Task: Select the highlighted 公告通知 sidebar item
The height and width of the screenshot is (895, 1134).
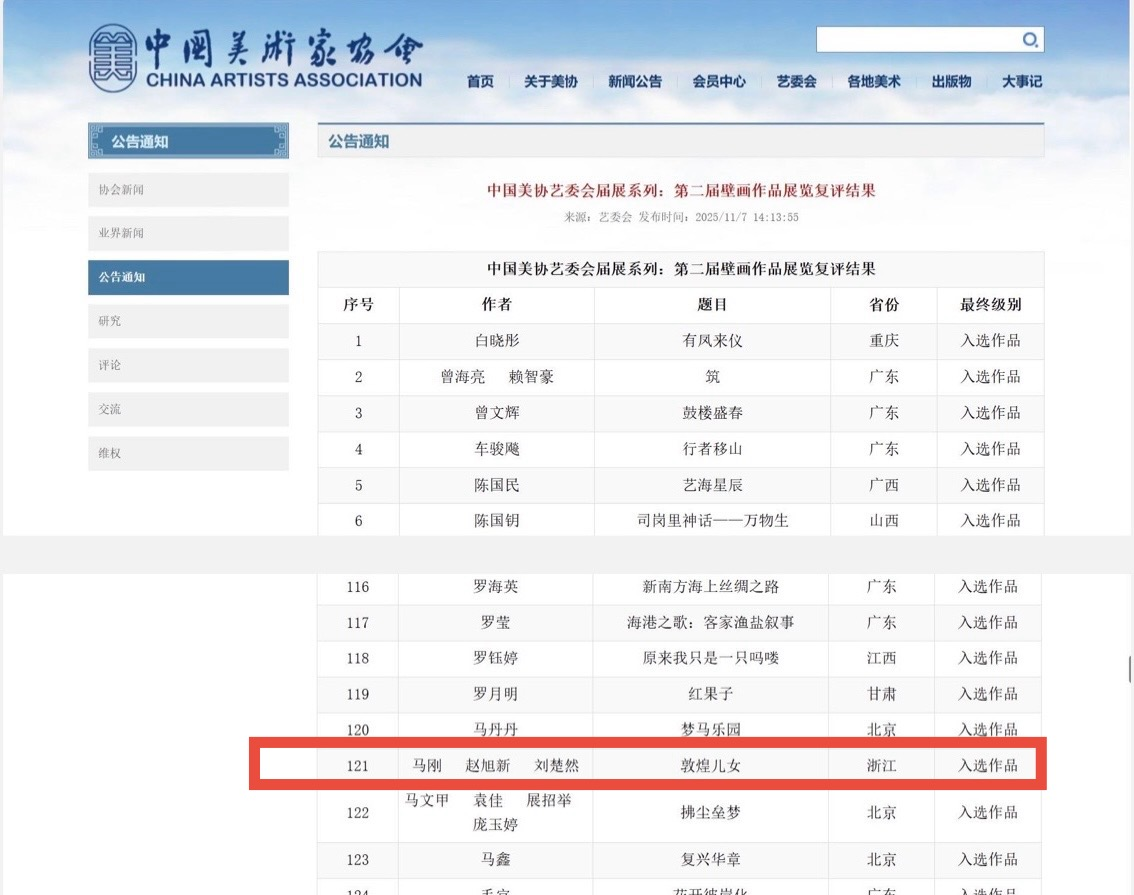Action: (x=188, y=277)
